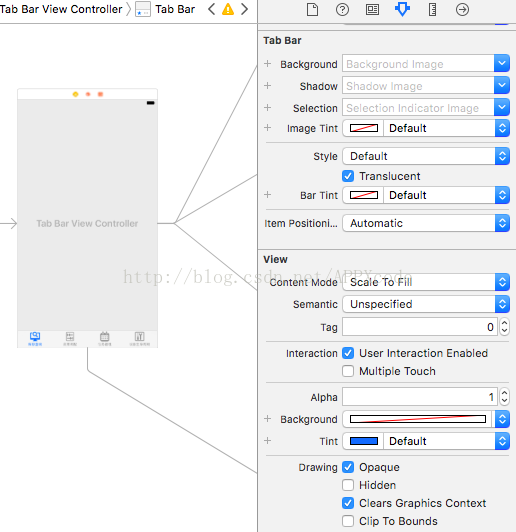Go to next issue with forward chevron
Screen dimensions: 516x532
click(244, 9)
